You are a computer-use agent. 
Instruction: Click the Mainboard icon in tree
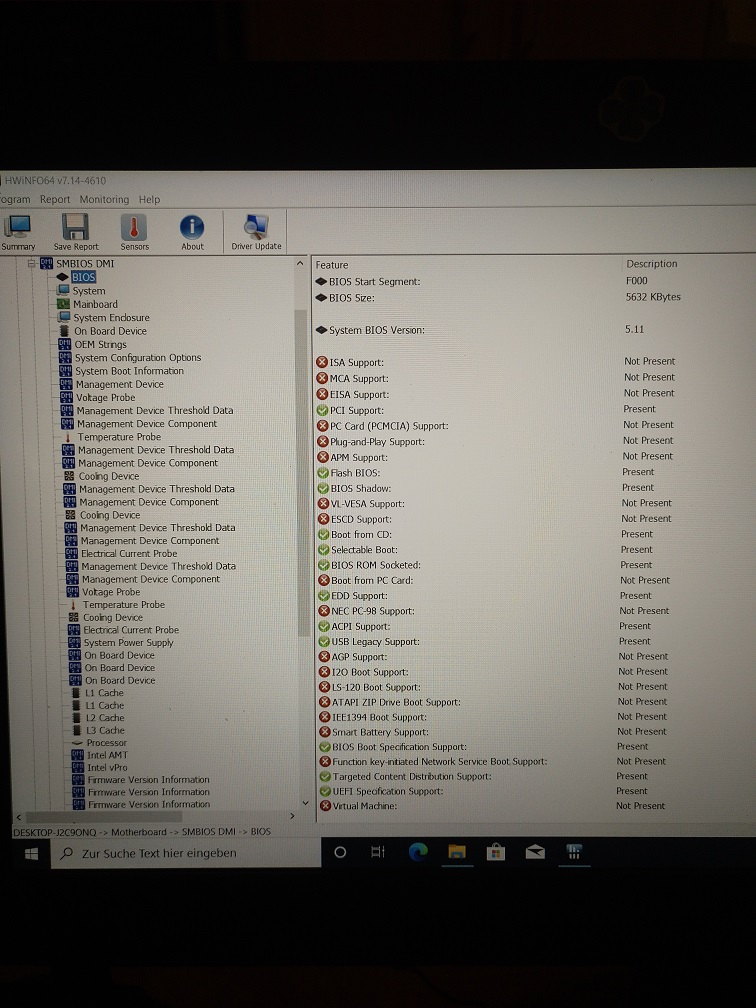63,304
